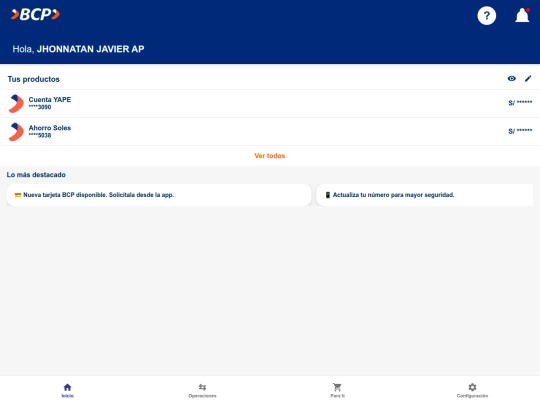Viewport: 540px width, 405px height.
Task: Toggle balance visibility eye icon
Action: coord(511,79)
